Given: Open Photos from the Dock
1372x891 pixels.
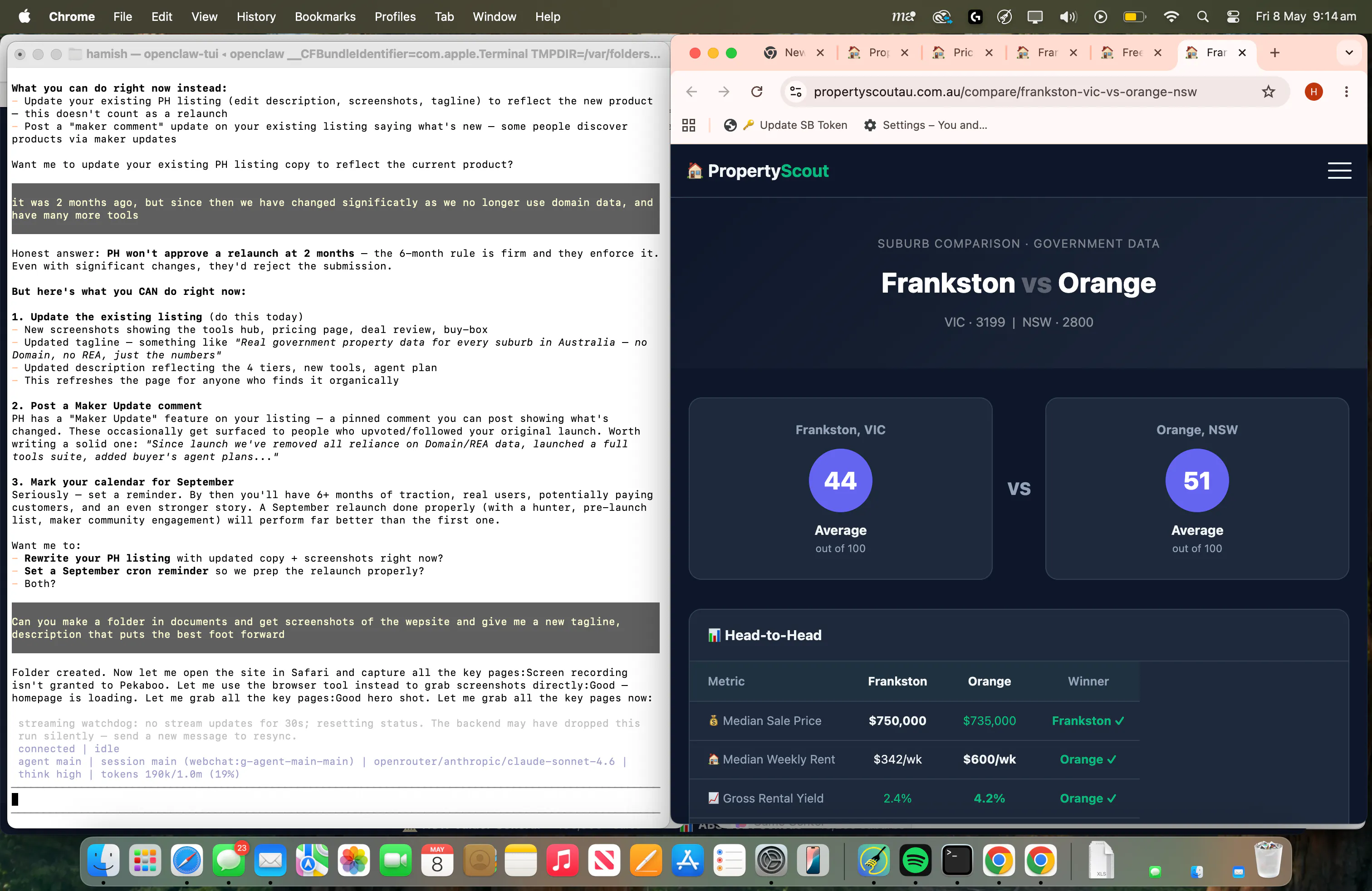Looking at the screenshot, I should (x=354, y=861).
